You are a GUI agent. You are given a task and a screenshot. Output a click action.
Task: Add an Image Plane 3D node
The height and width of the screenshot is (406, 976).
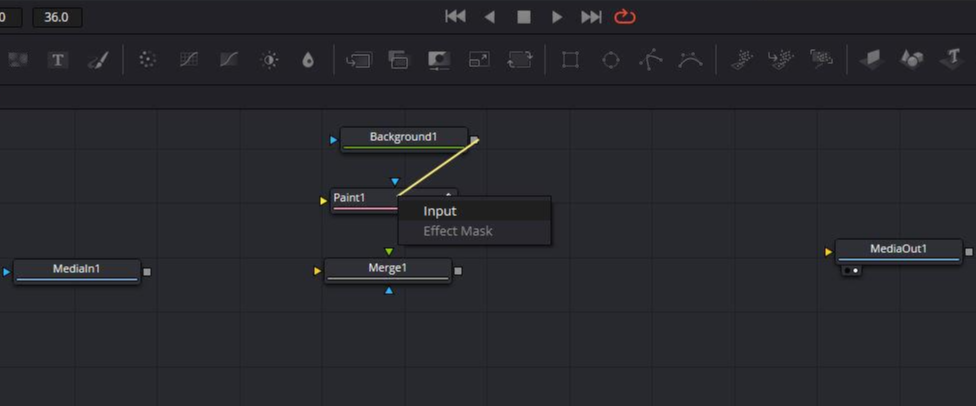click(872, 60)
